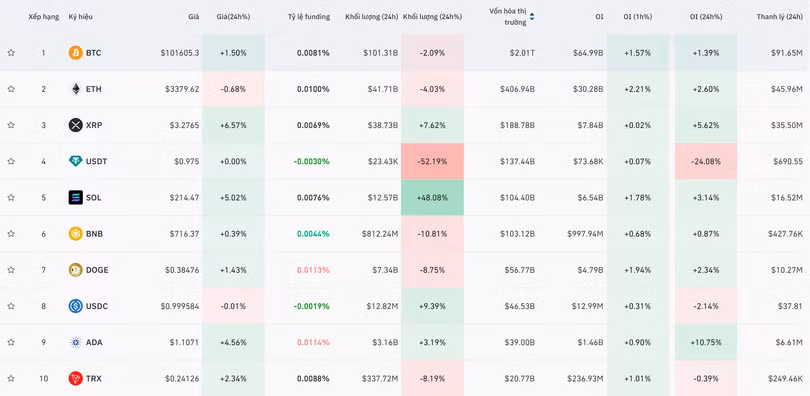This screenshot has width=810, height=396.
Task: Open the SOL symbol link
Action: point(94,197)
